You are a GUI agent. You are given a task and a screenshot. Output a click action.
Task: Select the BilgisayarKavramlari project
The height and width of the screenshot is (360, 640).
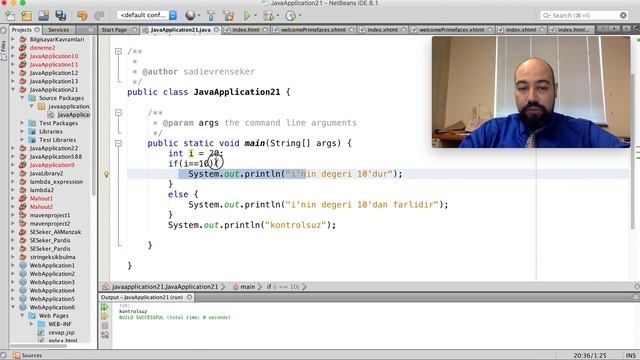point(57,39)
